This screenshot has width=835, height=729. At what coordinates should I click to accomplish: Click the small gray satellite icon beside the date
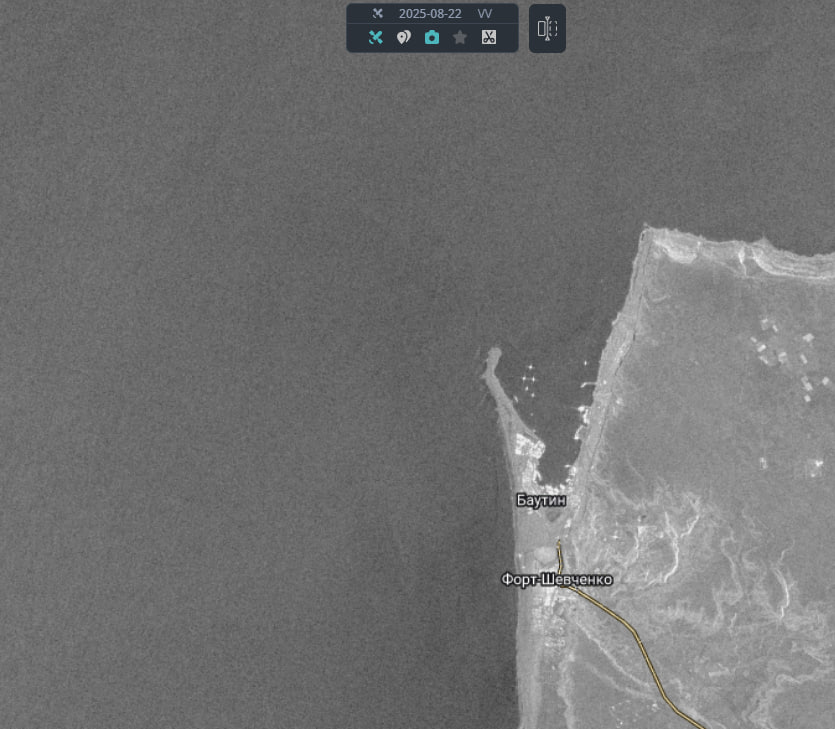point(378,13)
